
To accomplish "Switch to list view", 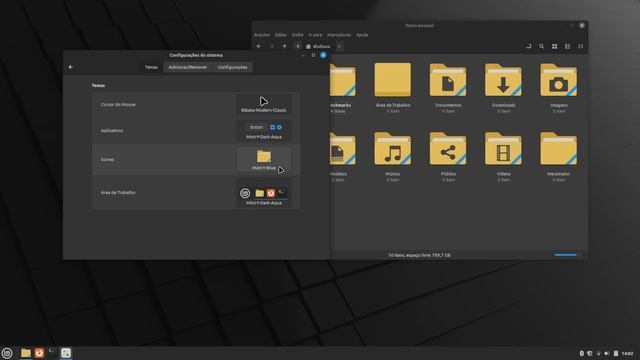I will [x=568, y=47].
